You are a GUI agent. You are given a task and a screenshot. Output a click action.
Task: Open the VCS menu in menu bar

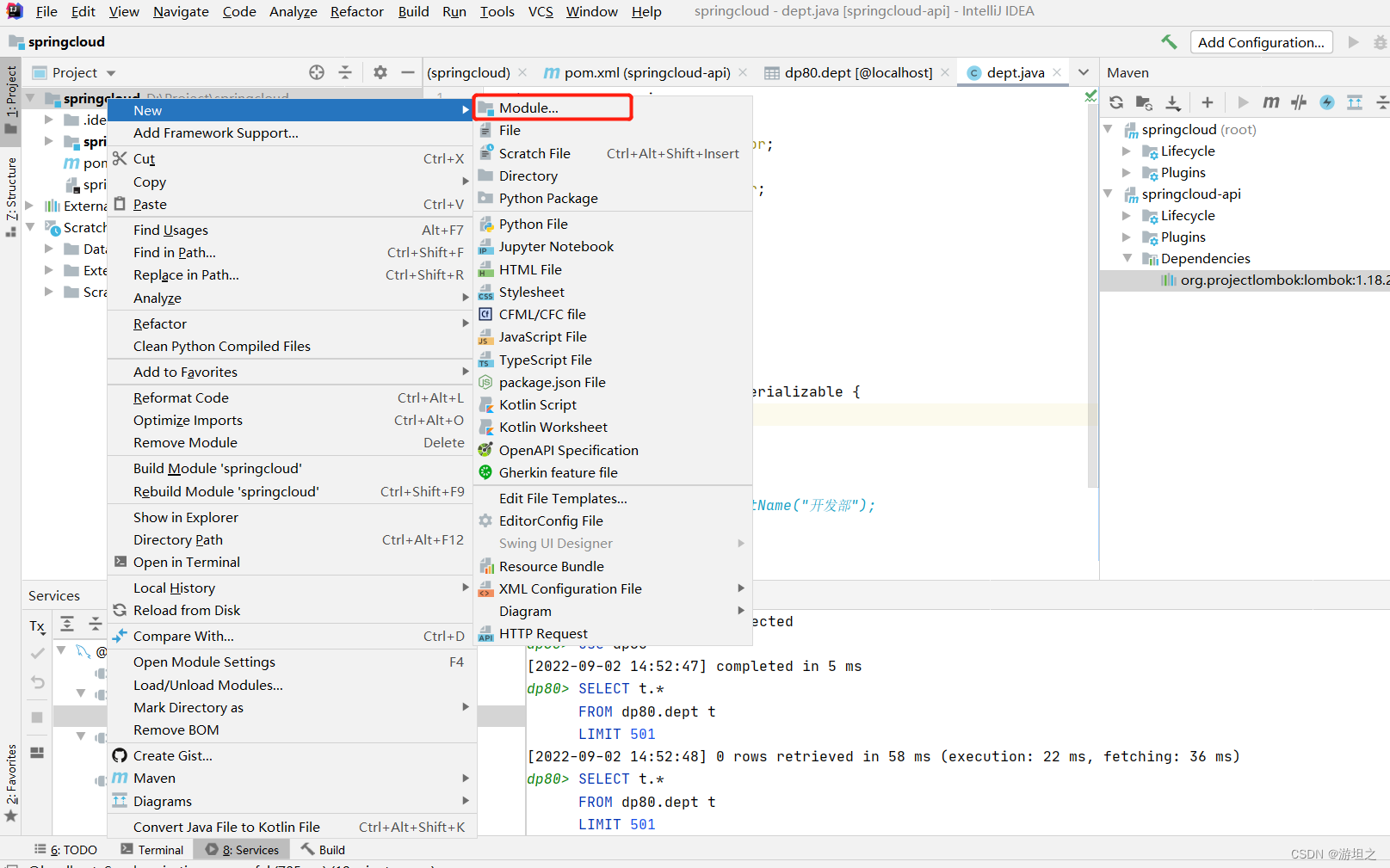(541, 11)
